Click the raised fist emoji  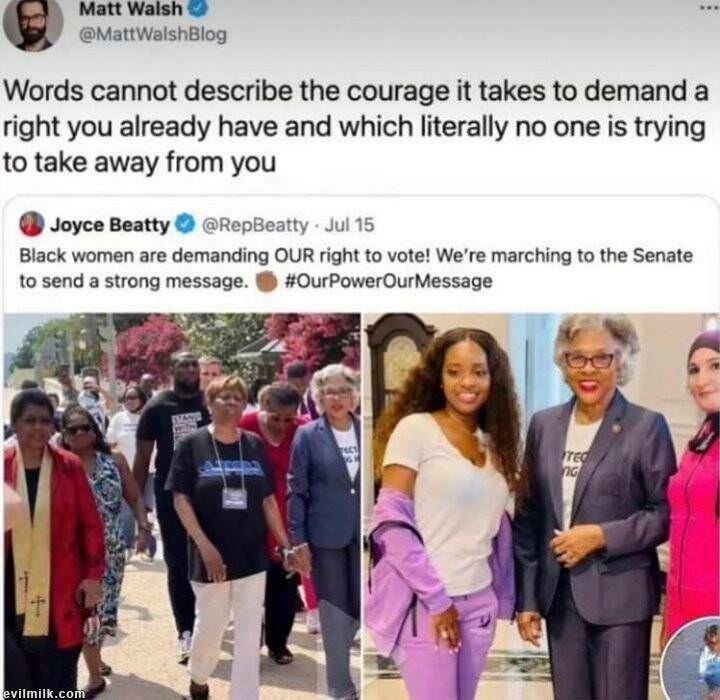[266, 281]
